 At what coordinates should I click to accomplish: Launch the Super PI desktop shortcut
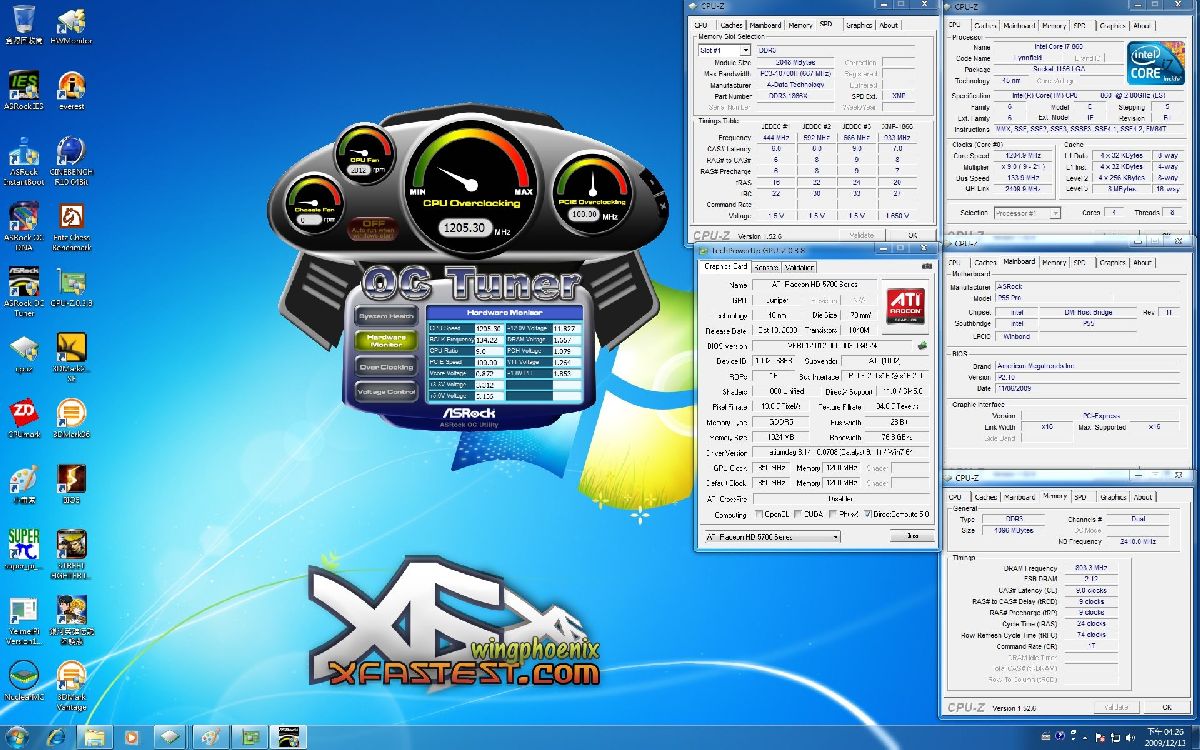[x=23, y=550]
